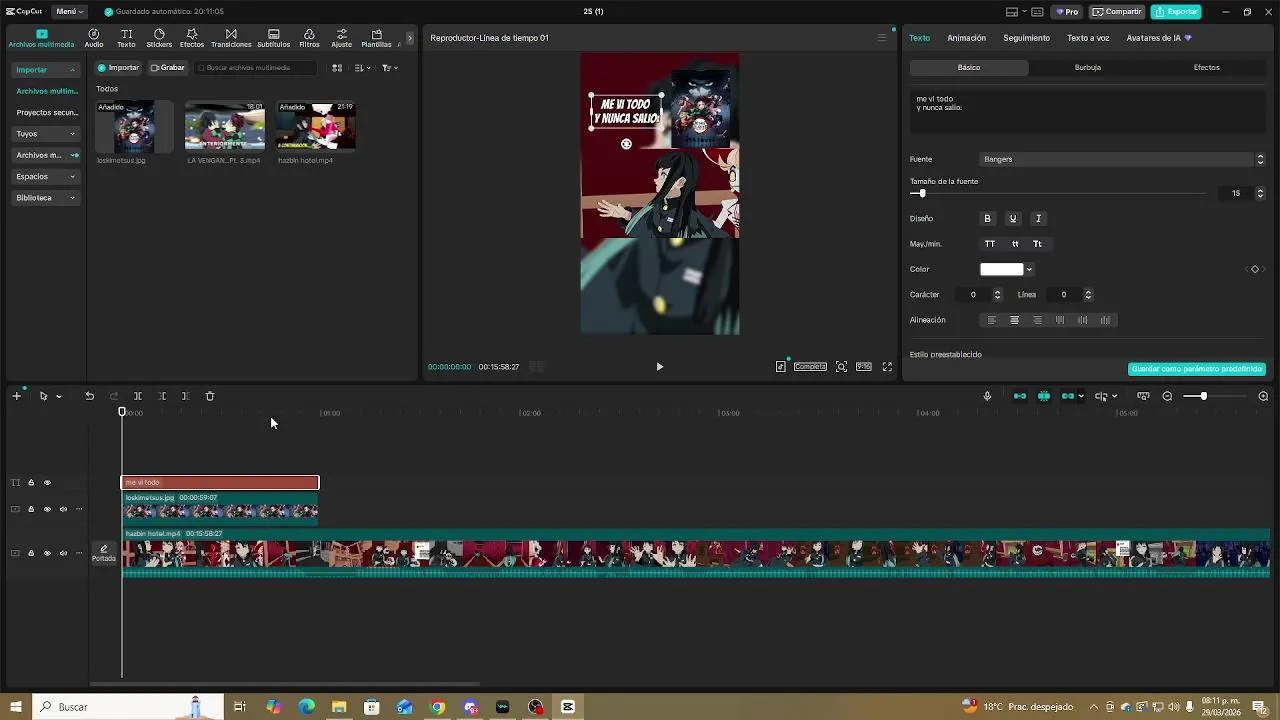Zoom out the timeline with minus magnifier
This screenshot has width=1280, height=720.
pyautogui.click(x=1167, y=396)
